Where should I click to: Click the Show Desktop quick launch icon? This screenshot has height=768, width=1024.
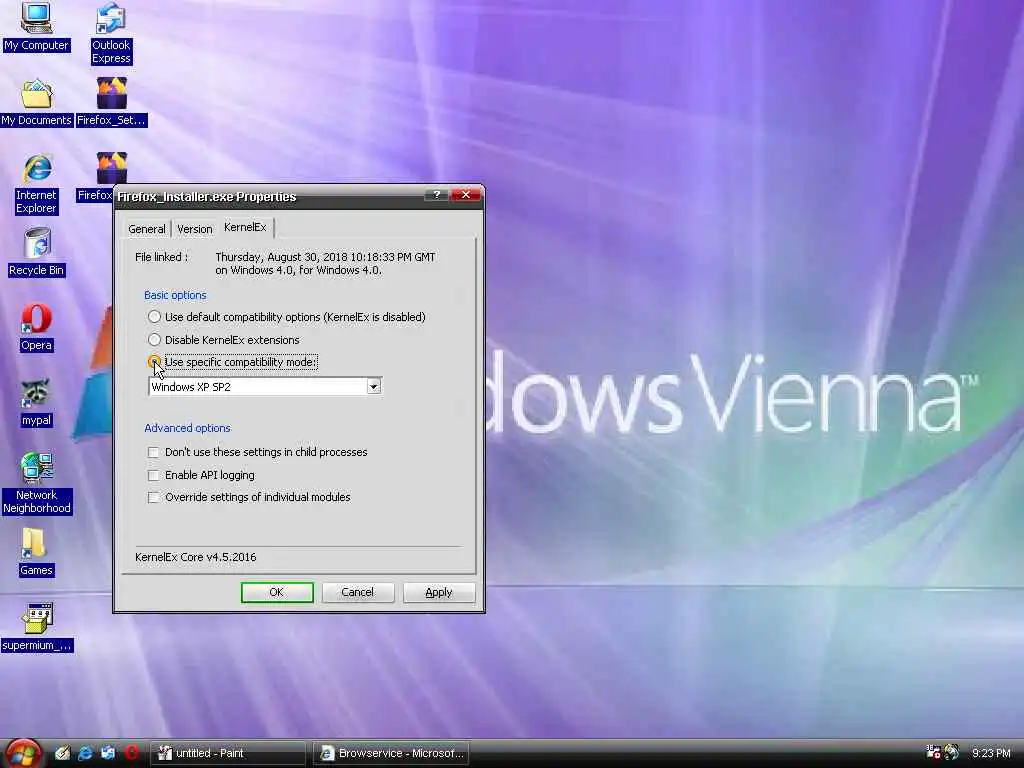click(x=62, y=753)
